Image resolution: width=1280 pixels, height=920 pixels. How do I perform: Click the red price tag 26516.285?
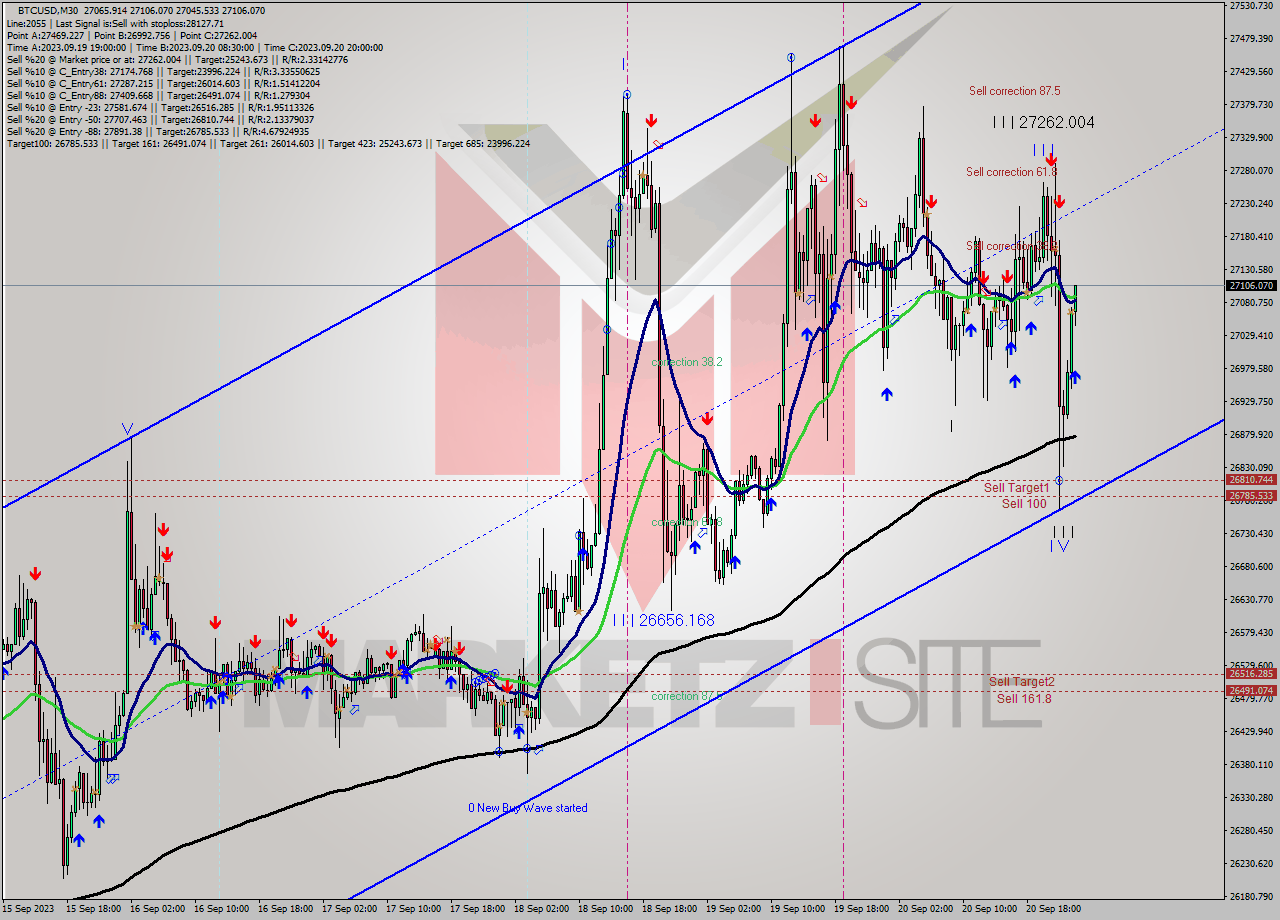pos(1250,674)
